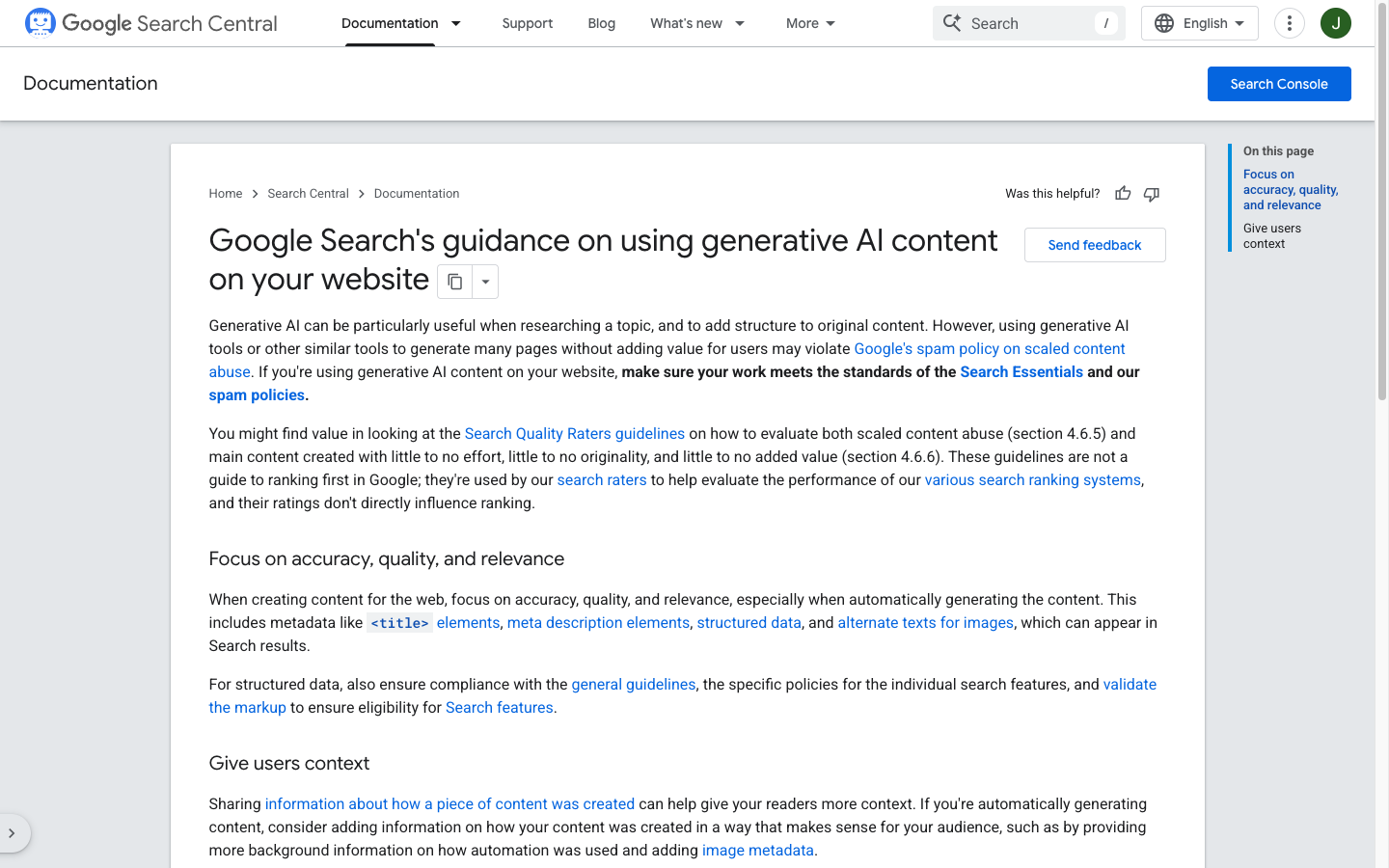This screenshot has width=1389, height=868.
Task: Click the Google Search Central logo
Action: click(x=150, y=23)
